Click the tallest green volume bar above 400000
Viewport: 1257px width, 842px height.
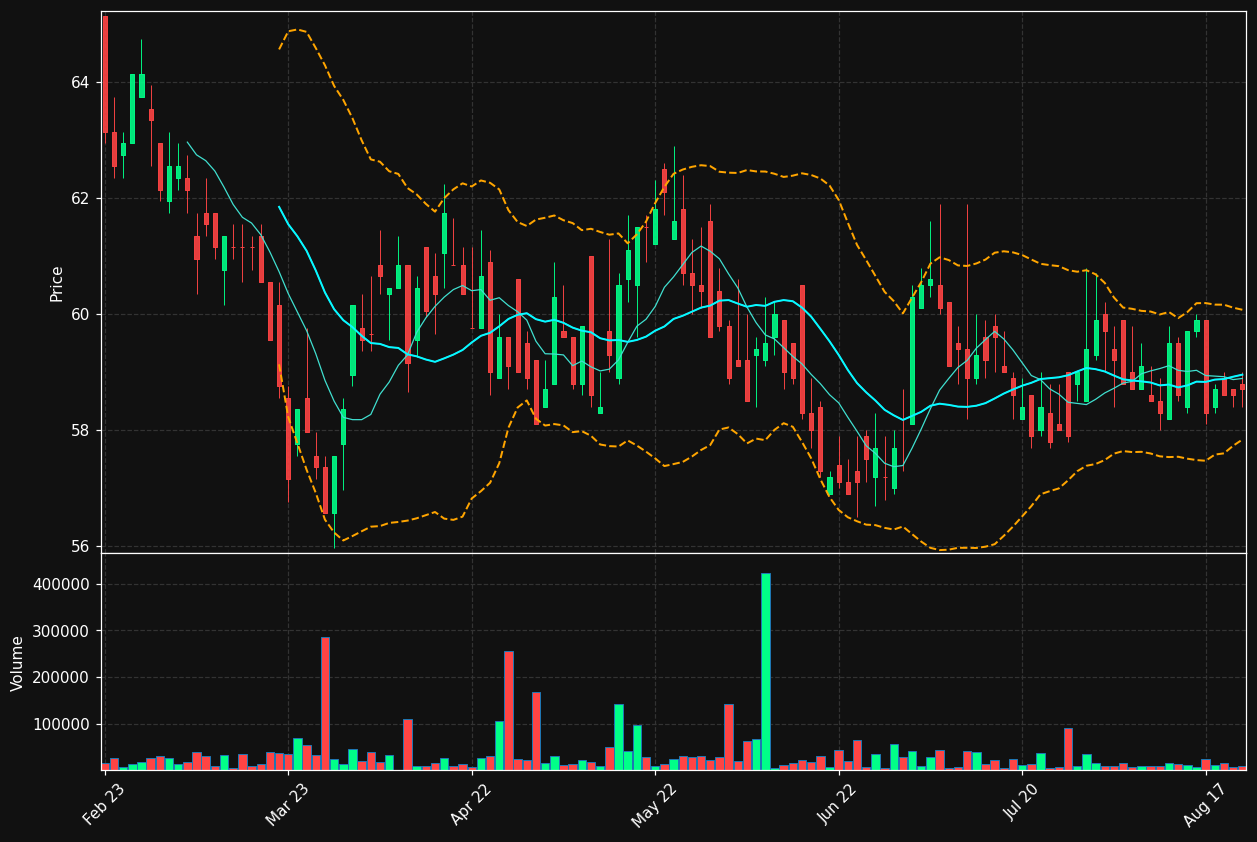pos(766,671)
